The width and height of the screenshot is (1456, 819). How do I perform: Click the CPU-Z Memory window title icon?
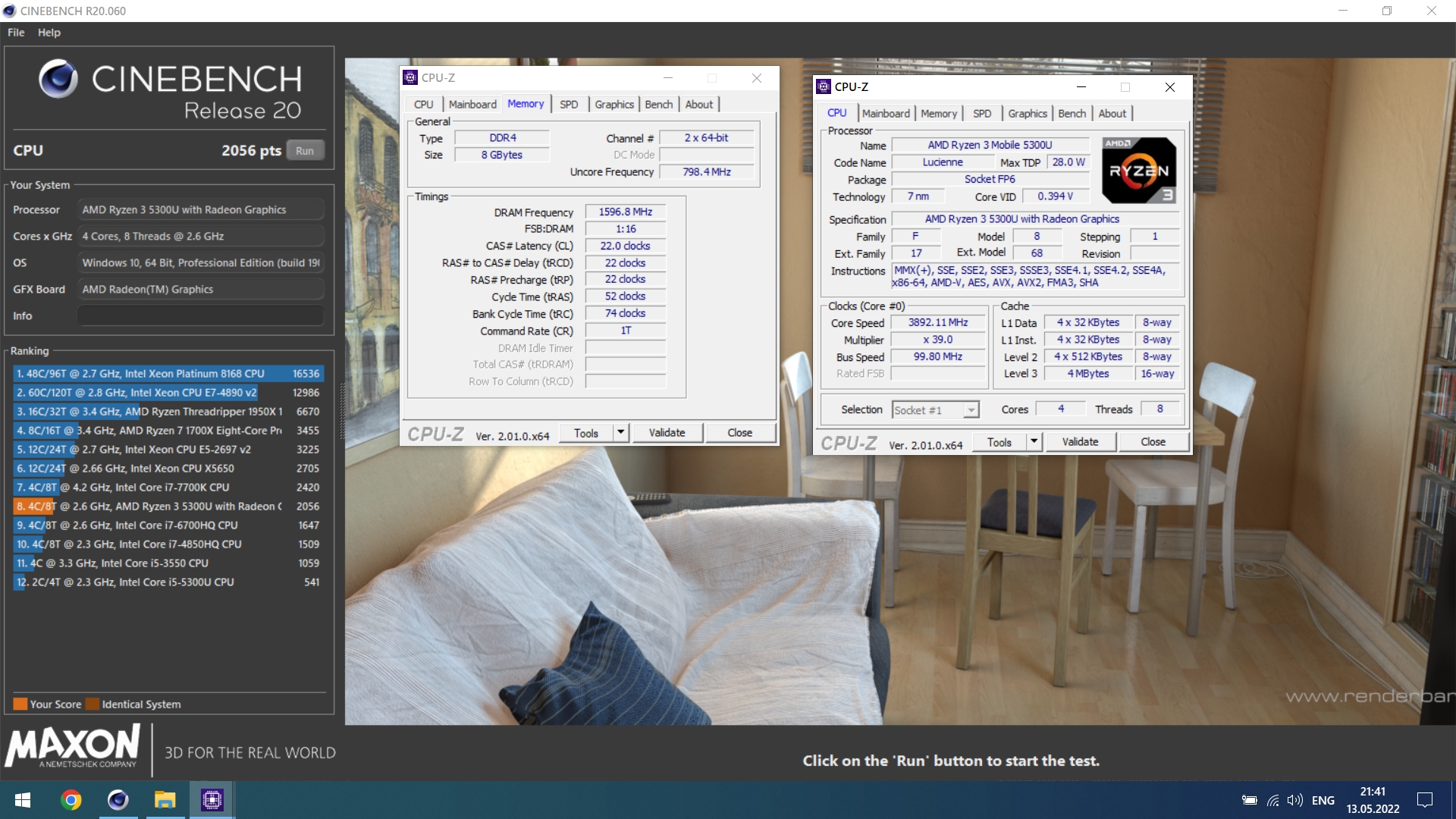410,77
